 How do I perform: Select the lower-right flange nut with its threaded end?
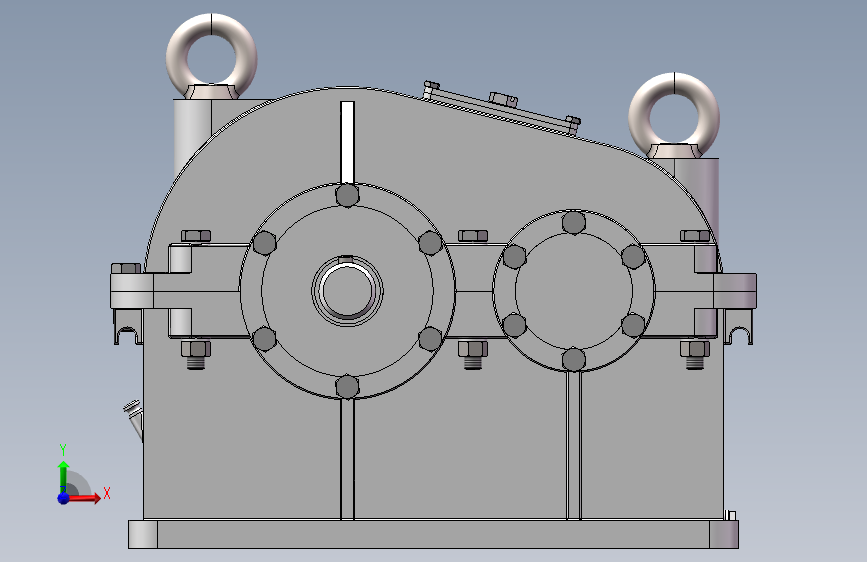point(695,355)
